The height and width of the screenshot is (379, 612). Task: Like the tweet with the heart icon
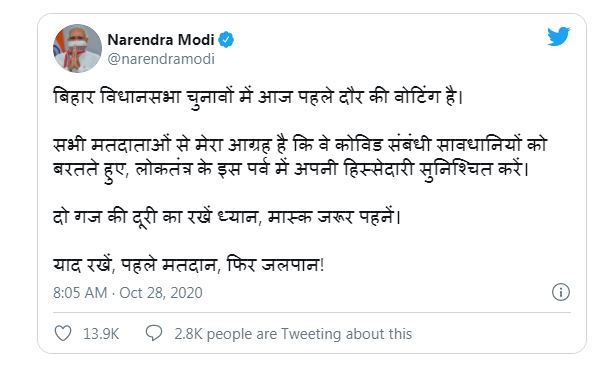(x=63, y=333)
